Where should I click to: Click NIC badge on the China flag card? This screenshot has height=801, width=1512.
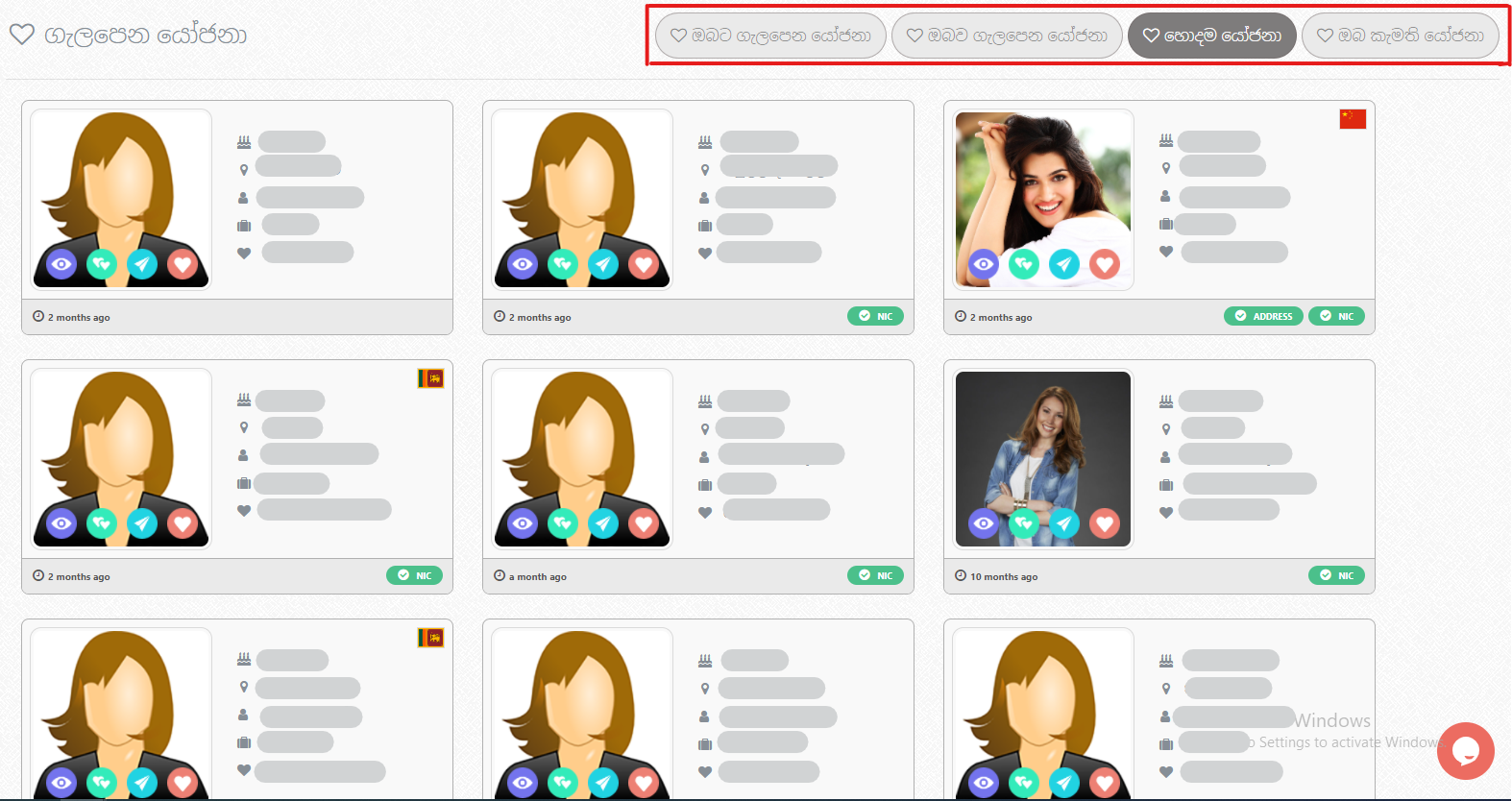[1336, 316]
